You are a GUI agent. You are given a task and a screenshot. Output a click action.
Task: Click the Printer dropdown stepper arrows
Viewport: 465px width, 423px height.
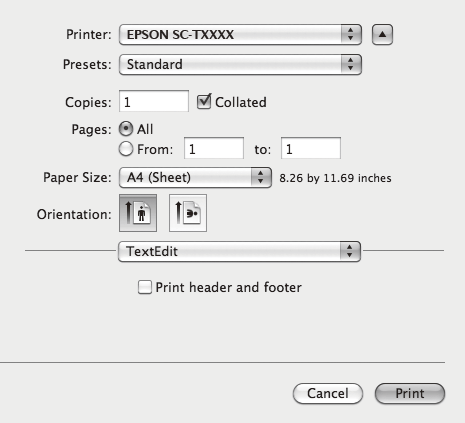pos(350,34)
